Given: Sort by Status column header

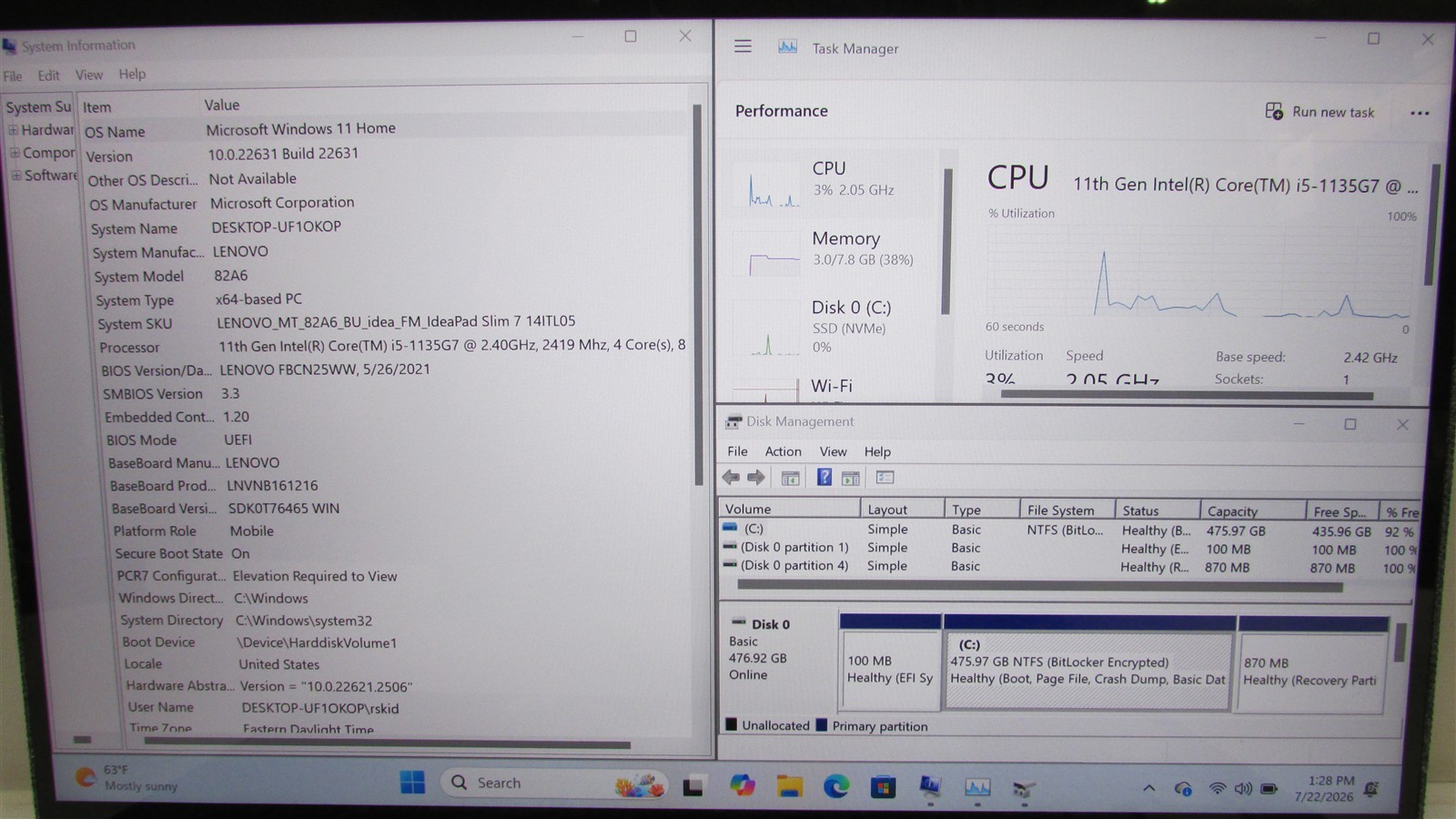Looking at the screenshot, I should point(1158,511).
